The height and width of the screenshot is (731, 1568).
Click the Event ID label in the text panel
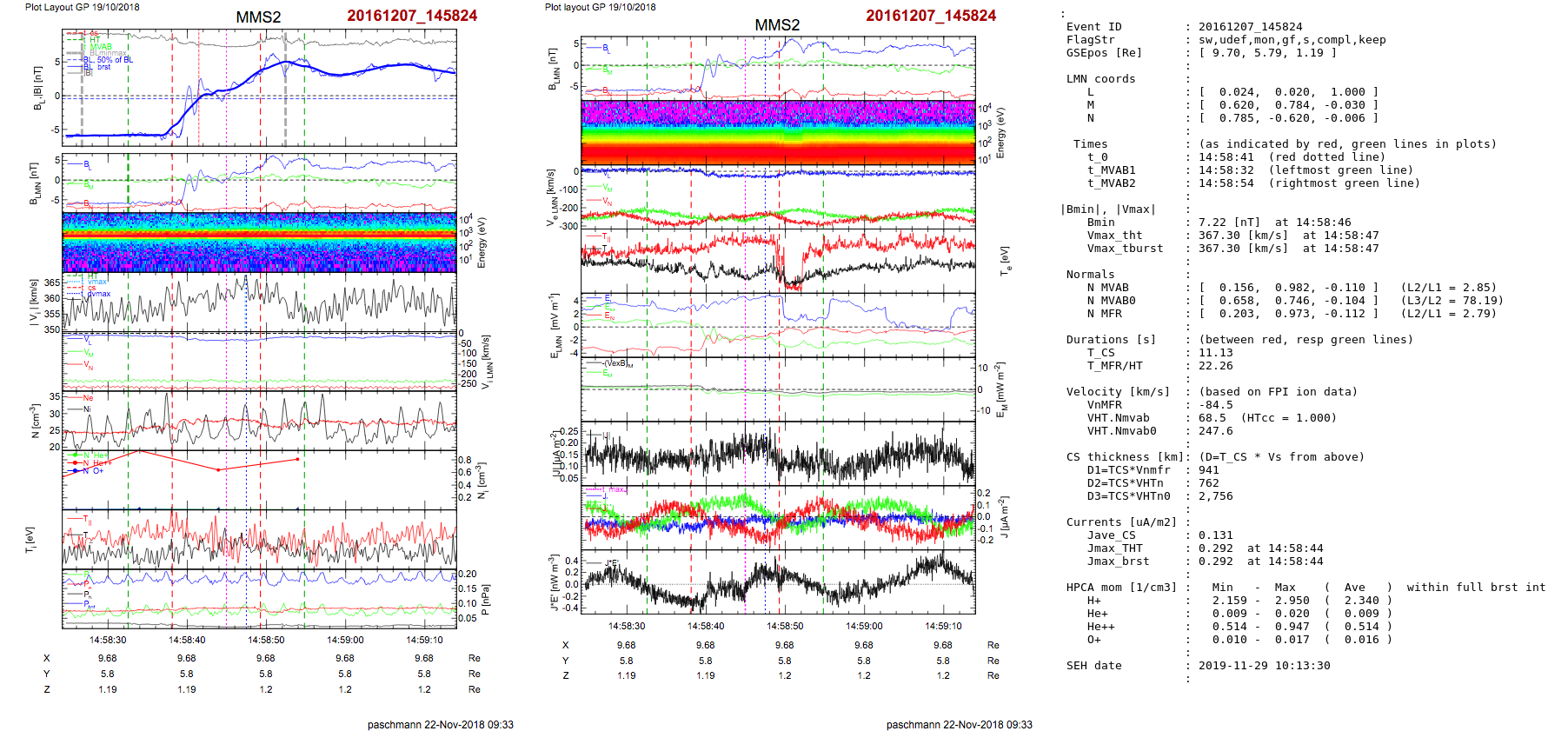coord(1093,27)
